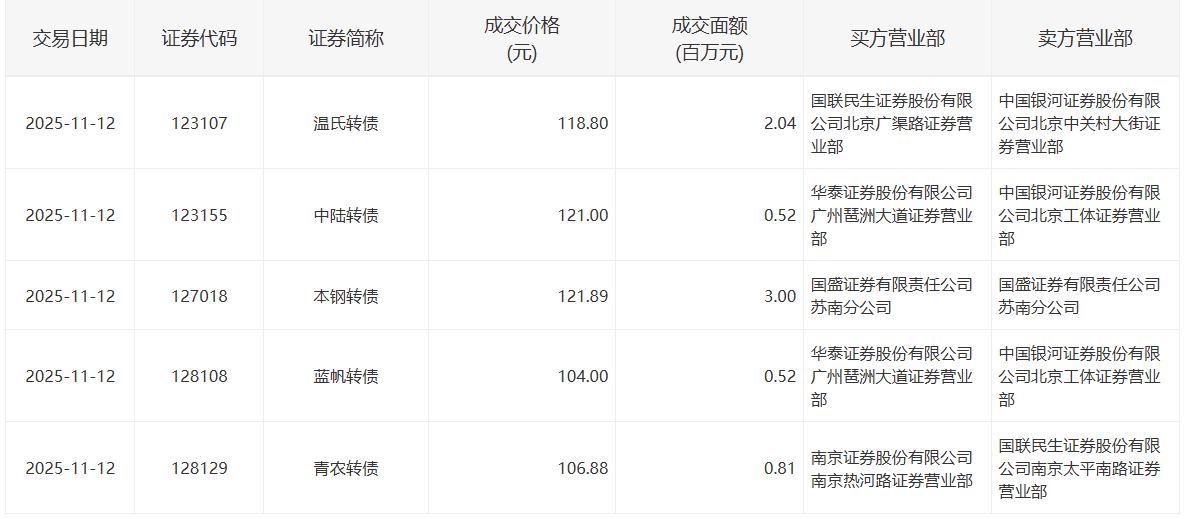This screenshot has width=1185, height=519.
Task: Select the 本钢转债 security name
Action: tap(346, 296)
